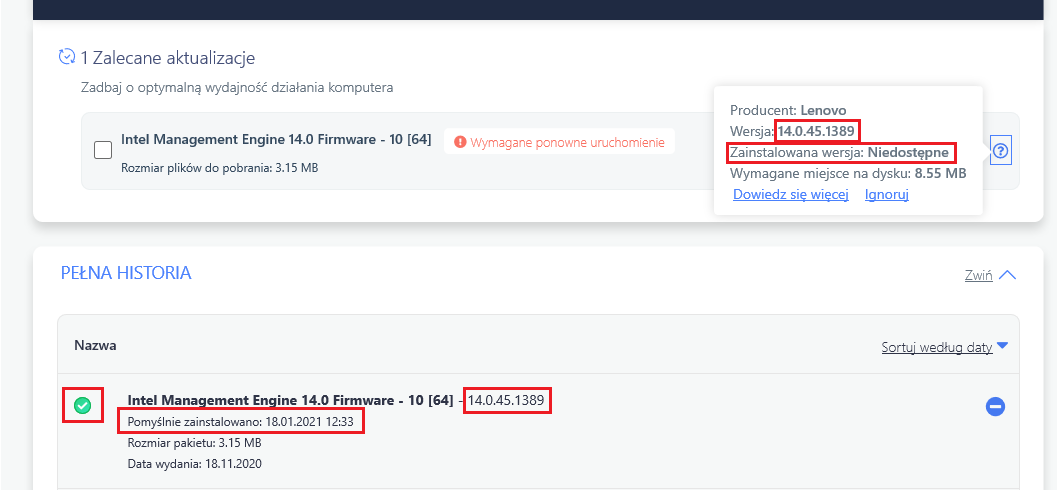Click 'Producent: Lenovo' in the tooltip
This screenshot has width=1057, height=490.
(788, 110)
